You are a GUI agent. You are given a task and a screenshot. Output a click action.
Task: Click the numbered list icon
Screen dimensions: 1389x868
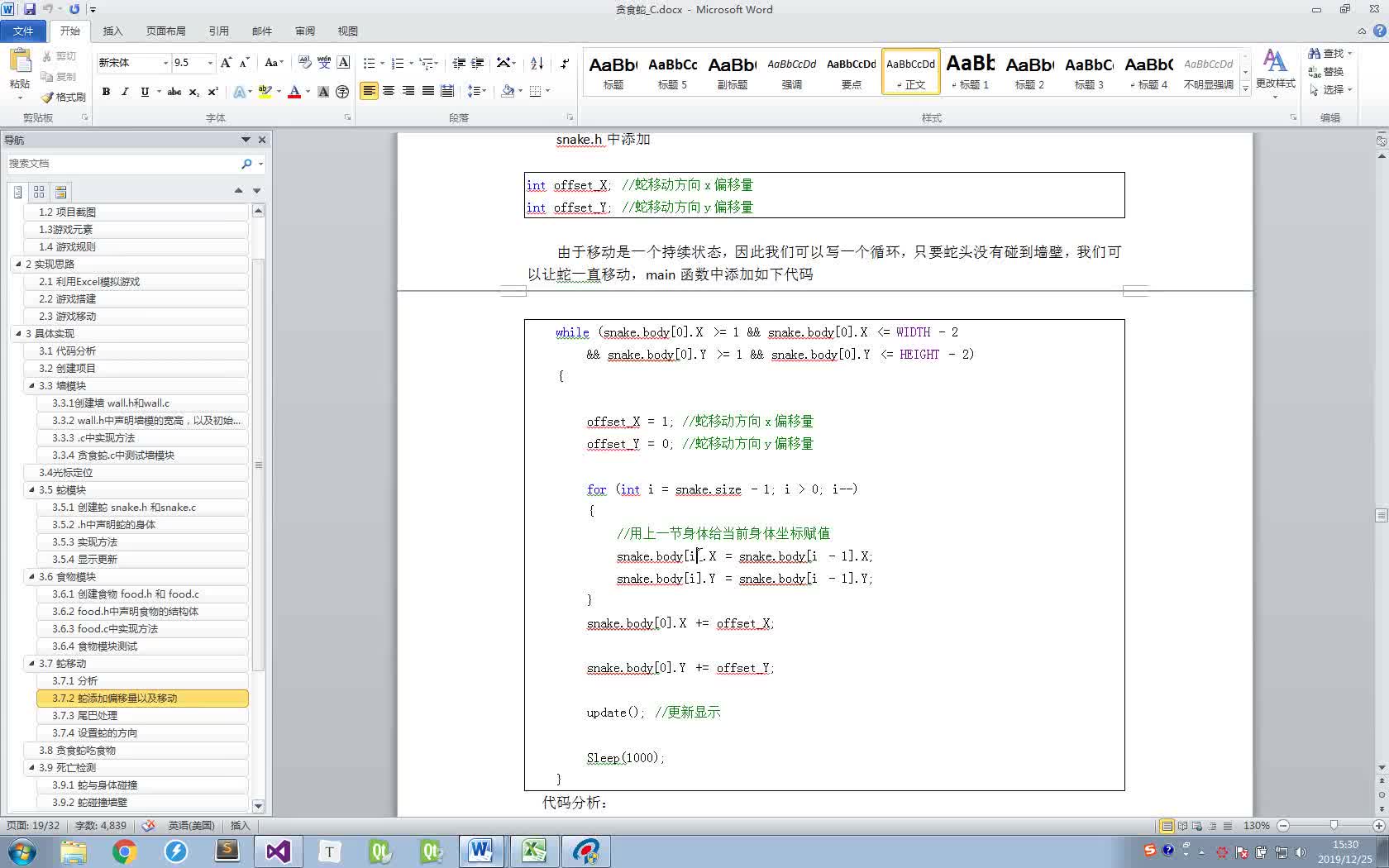[x=397, y=63]
